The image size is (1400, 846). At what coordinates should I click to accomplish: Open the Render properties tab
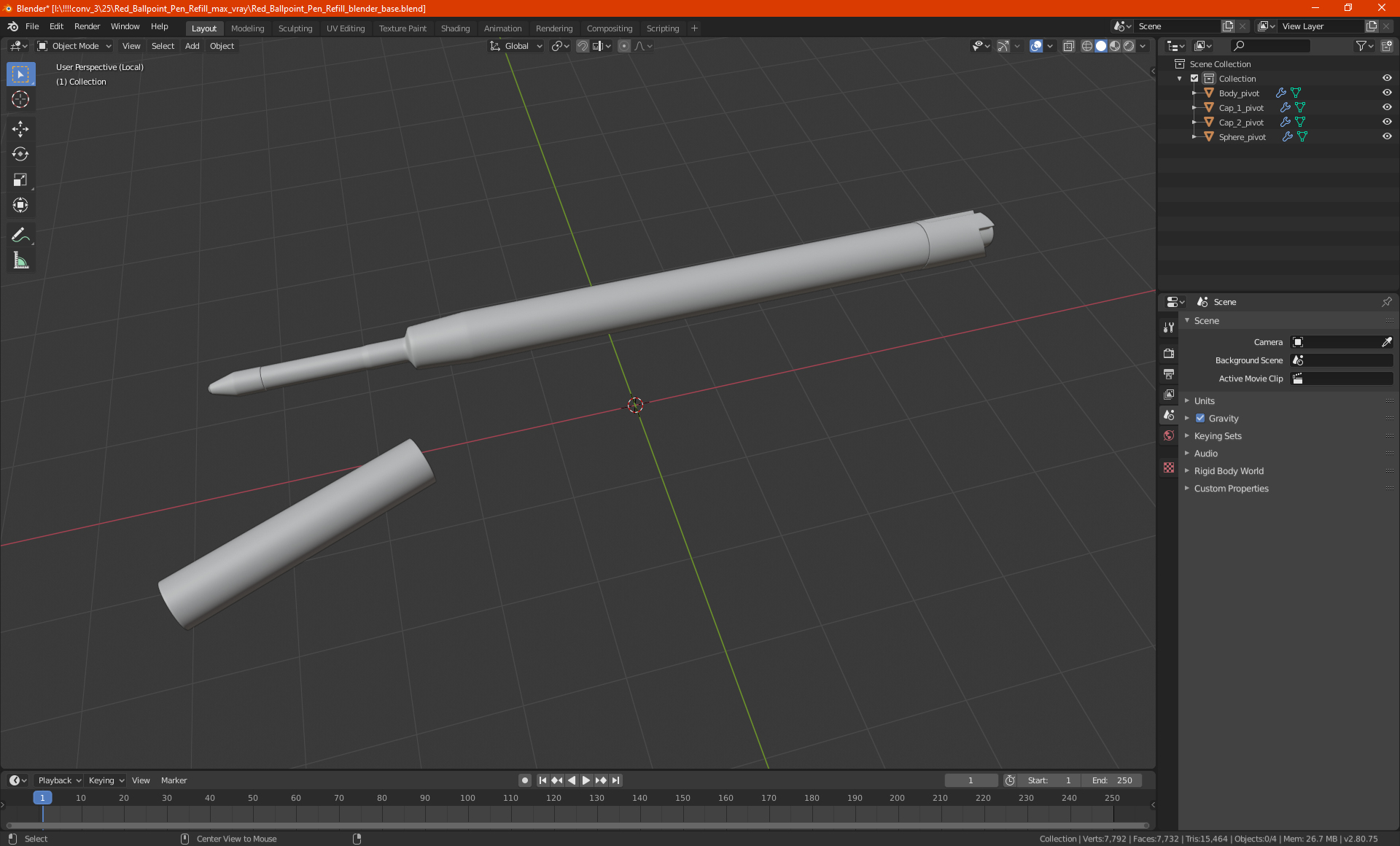(1169, 354)
